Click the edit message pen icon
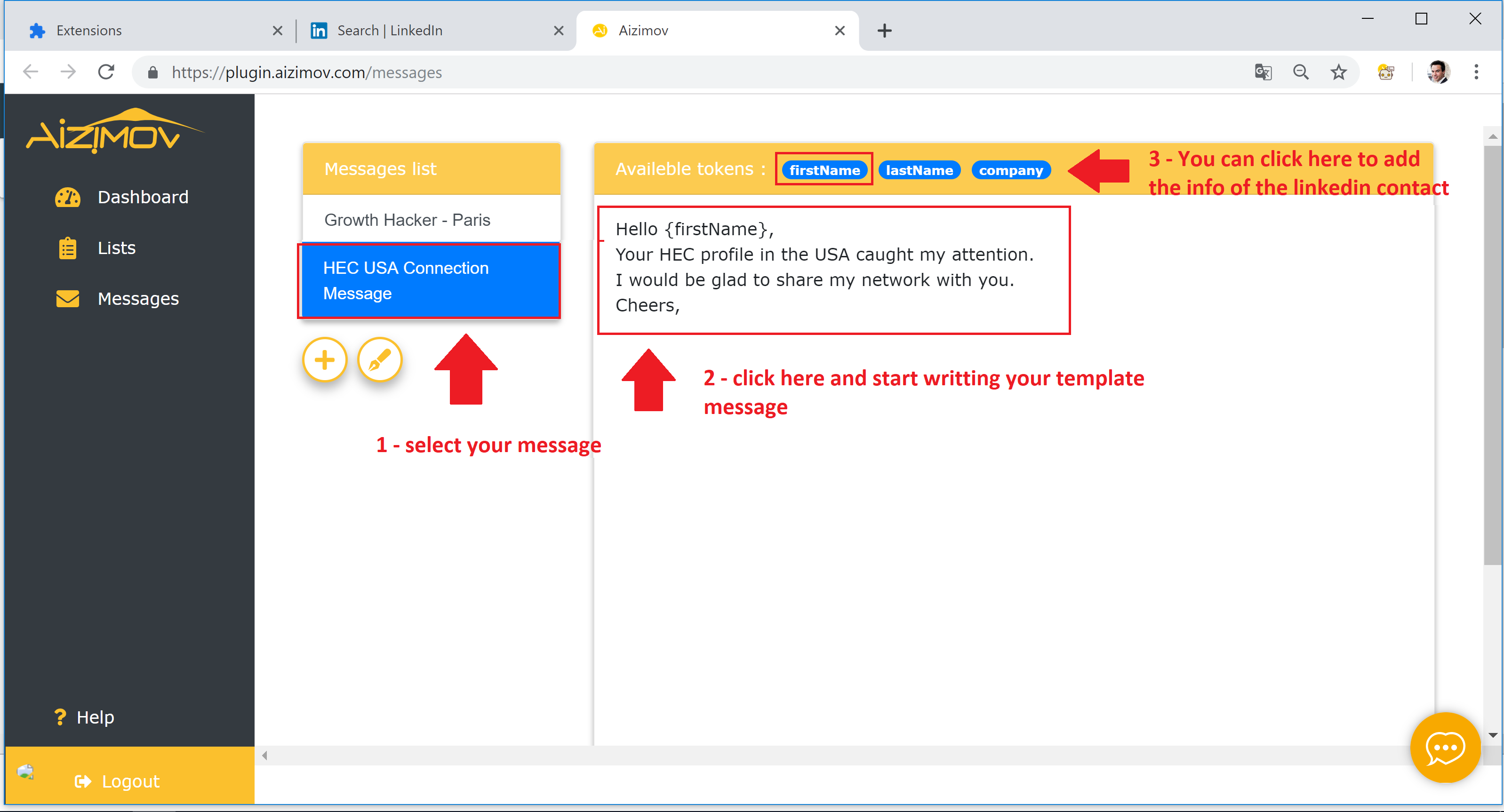The width and height of the screenshot is (1504, 812). pos(379,359)
